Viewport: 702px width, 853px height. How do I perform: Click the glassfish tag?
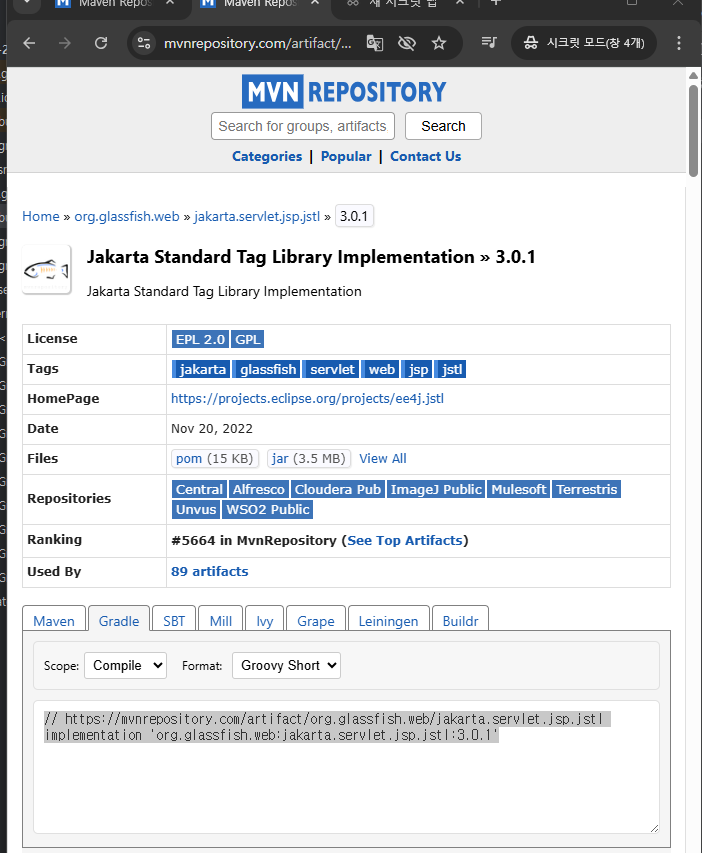click(267, 369)
